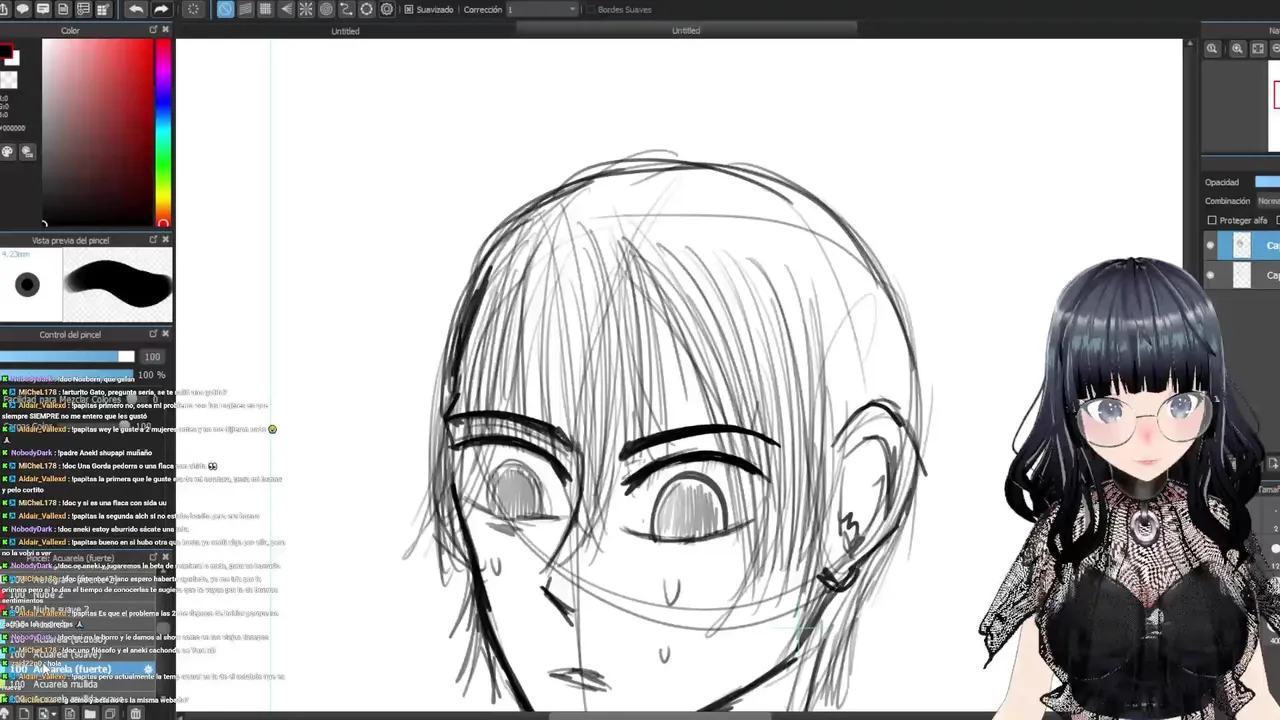Click the Redo arrow in toolbar
The height and width of the screenshot is (720, 1280).
[x=160, y=9]
